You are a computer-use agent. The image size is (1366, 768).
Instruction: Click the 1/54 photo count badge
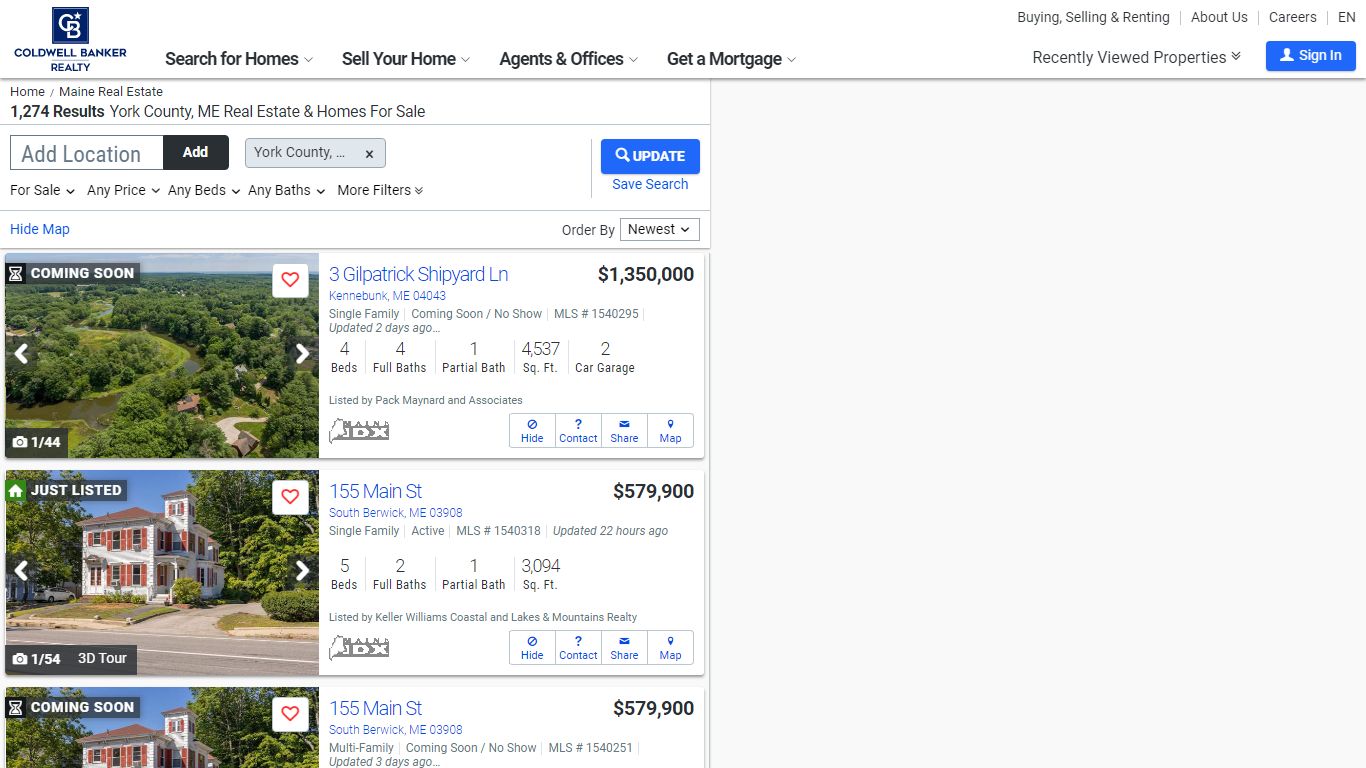tap(36, 659)
